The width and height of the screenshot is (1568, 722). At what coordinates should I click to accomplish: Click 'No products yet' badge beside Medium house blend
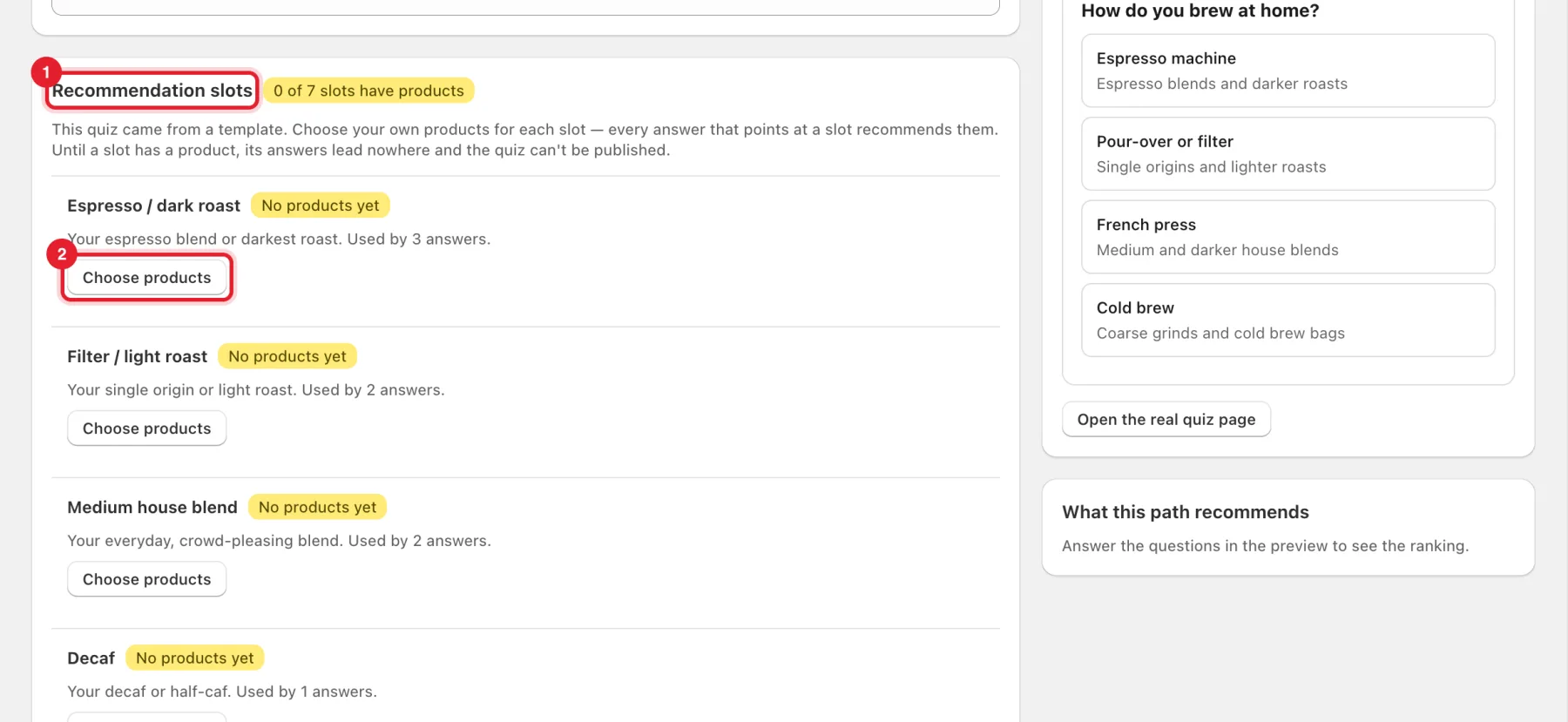317,507
